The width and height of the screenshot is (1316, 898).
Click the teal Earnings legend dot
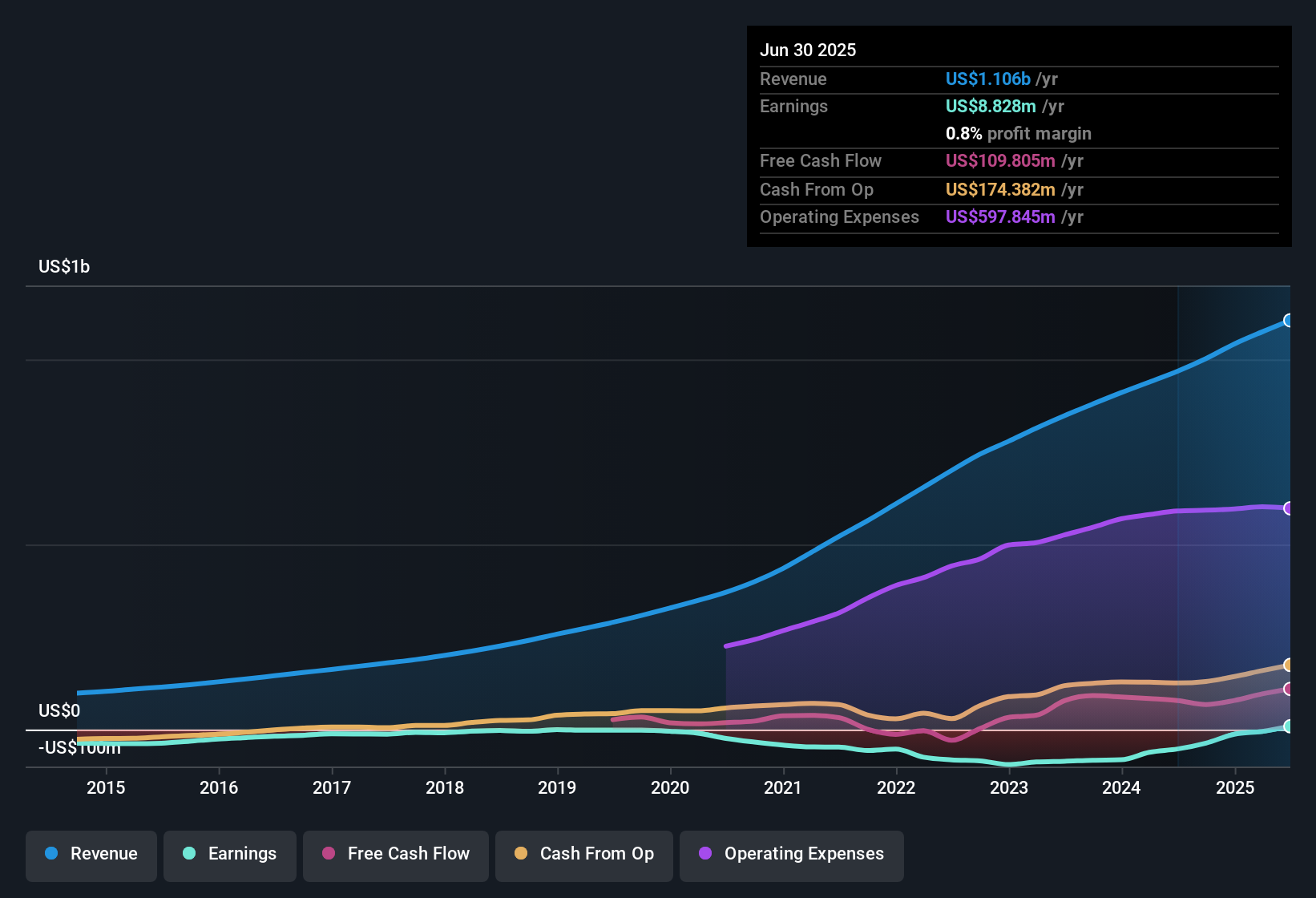(189, 854)
